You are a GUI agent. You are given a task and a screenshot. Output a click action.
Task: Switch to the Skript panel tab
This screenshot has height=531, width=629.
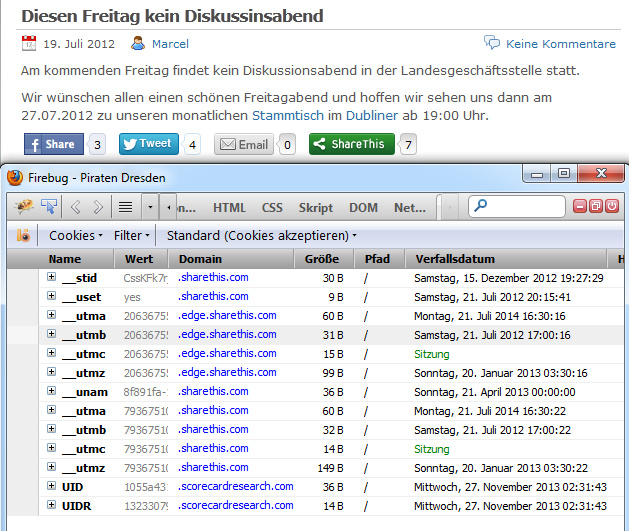316,207
